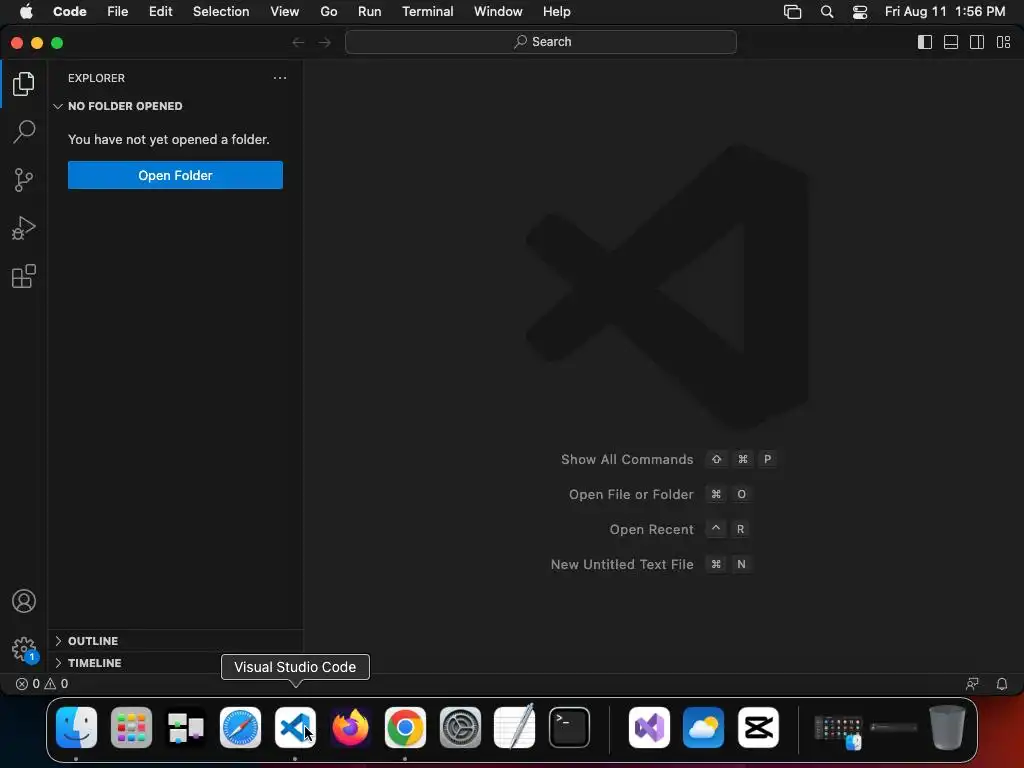
Task: Open the File menu
Action: coord(118,12)
